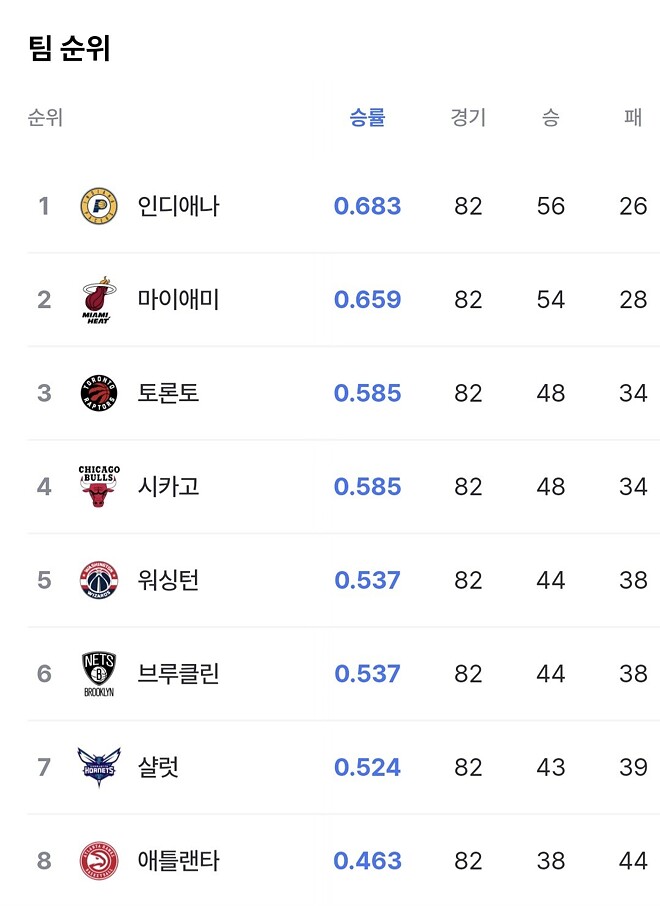Click the 순위 column header
This screenshot has width=660, height=906.
pyautogui.click(x=44, y=117)
